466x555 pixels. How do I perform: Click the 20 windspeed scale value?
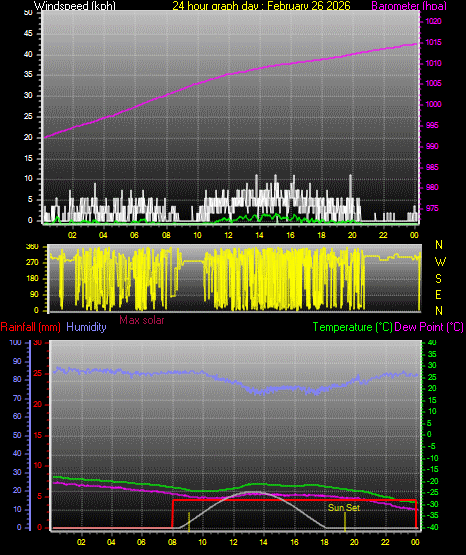click(28, 138)
